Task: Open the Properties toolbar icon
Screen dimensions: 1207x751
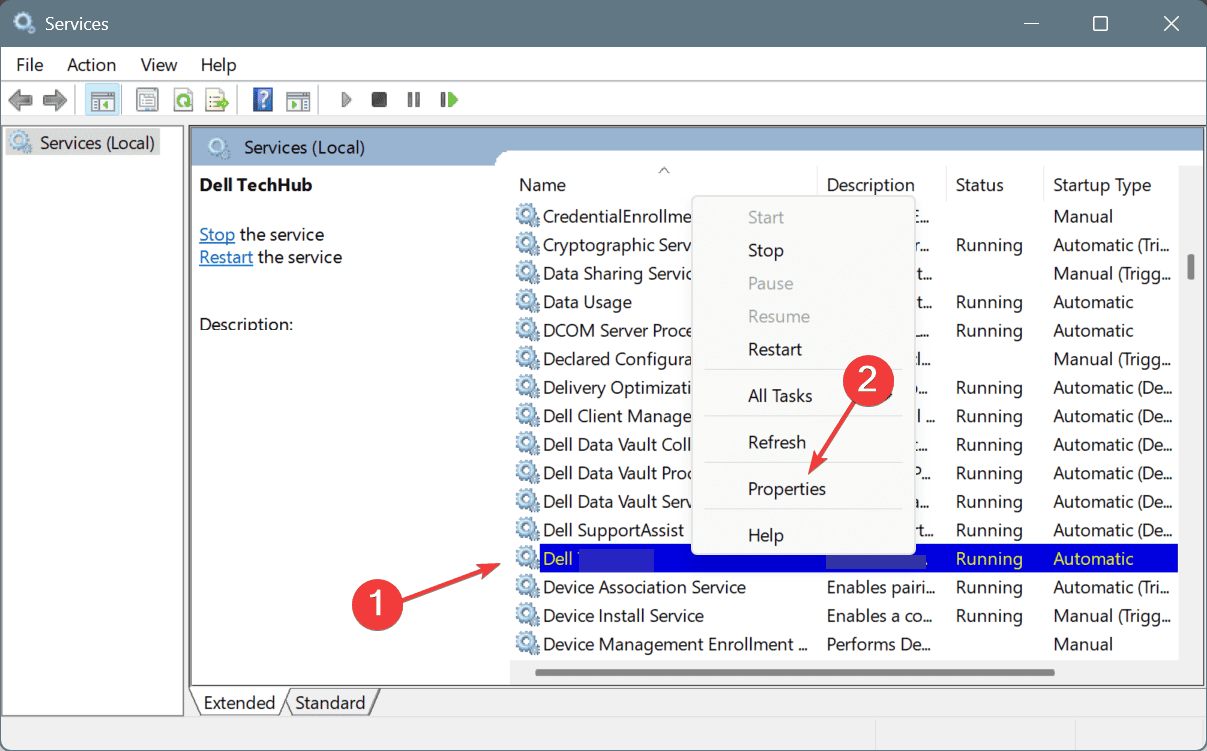Action: (147, 100)
